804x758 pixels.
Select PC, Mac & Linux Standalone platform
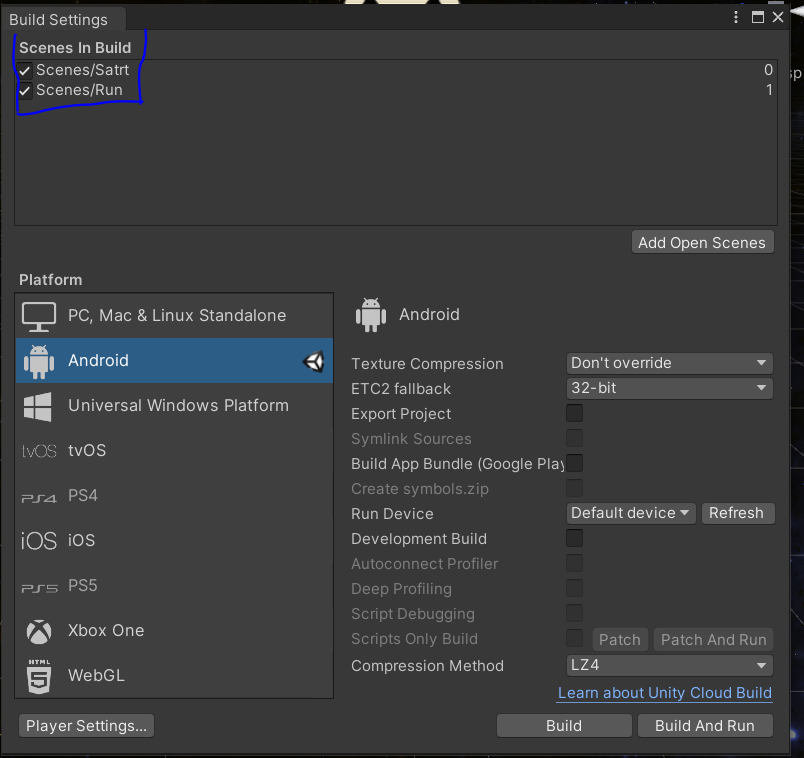(174, 315)
